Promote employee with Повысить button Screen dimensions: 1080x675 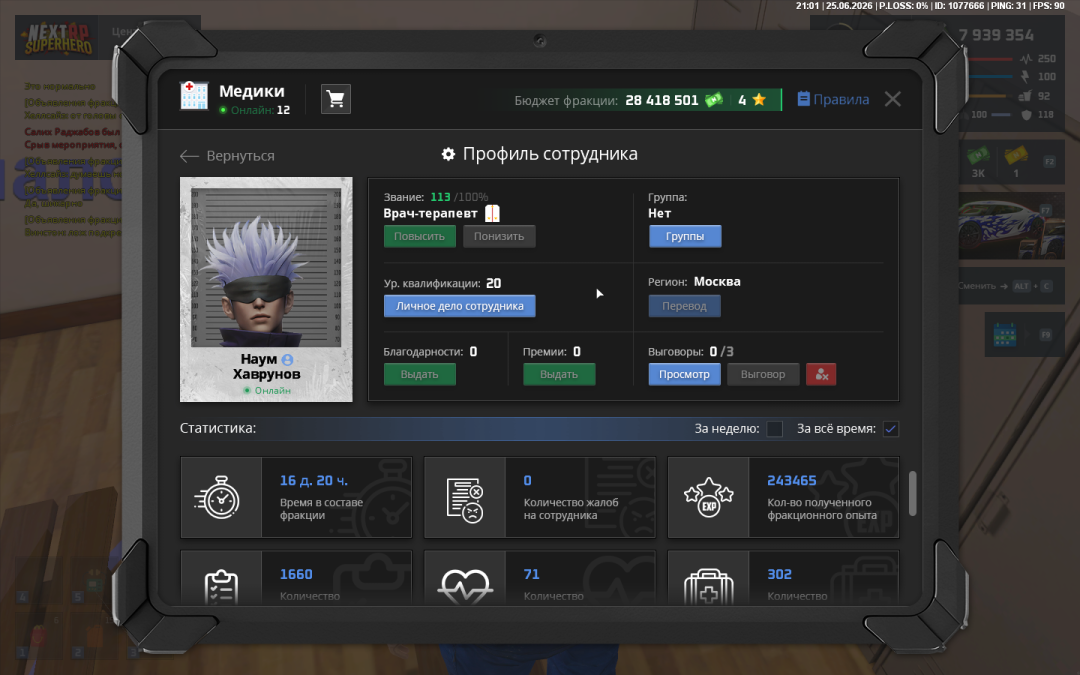click(x=419, y=236)
